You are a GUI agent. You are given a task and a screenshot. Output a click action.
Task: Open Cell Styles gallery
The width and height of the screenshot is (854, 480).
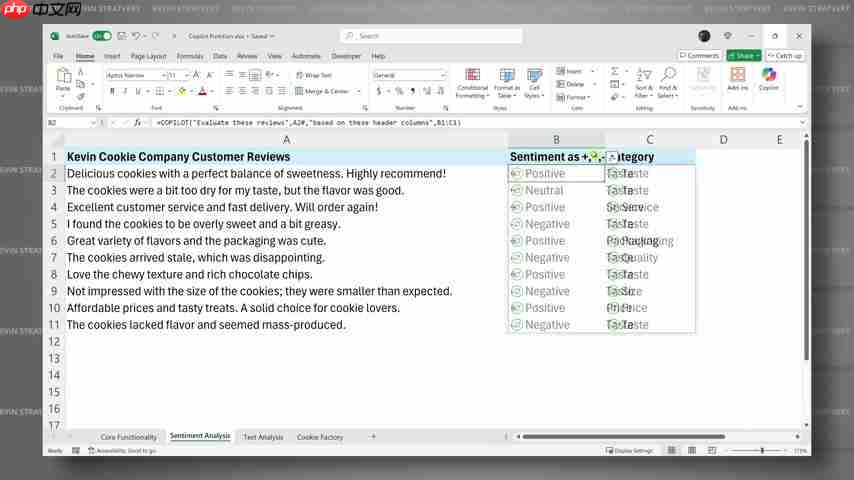click(534, 83)
